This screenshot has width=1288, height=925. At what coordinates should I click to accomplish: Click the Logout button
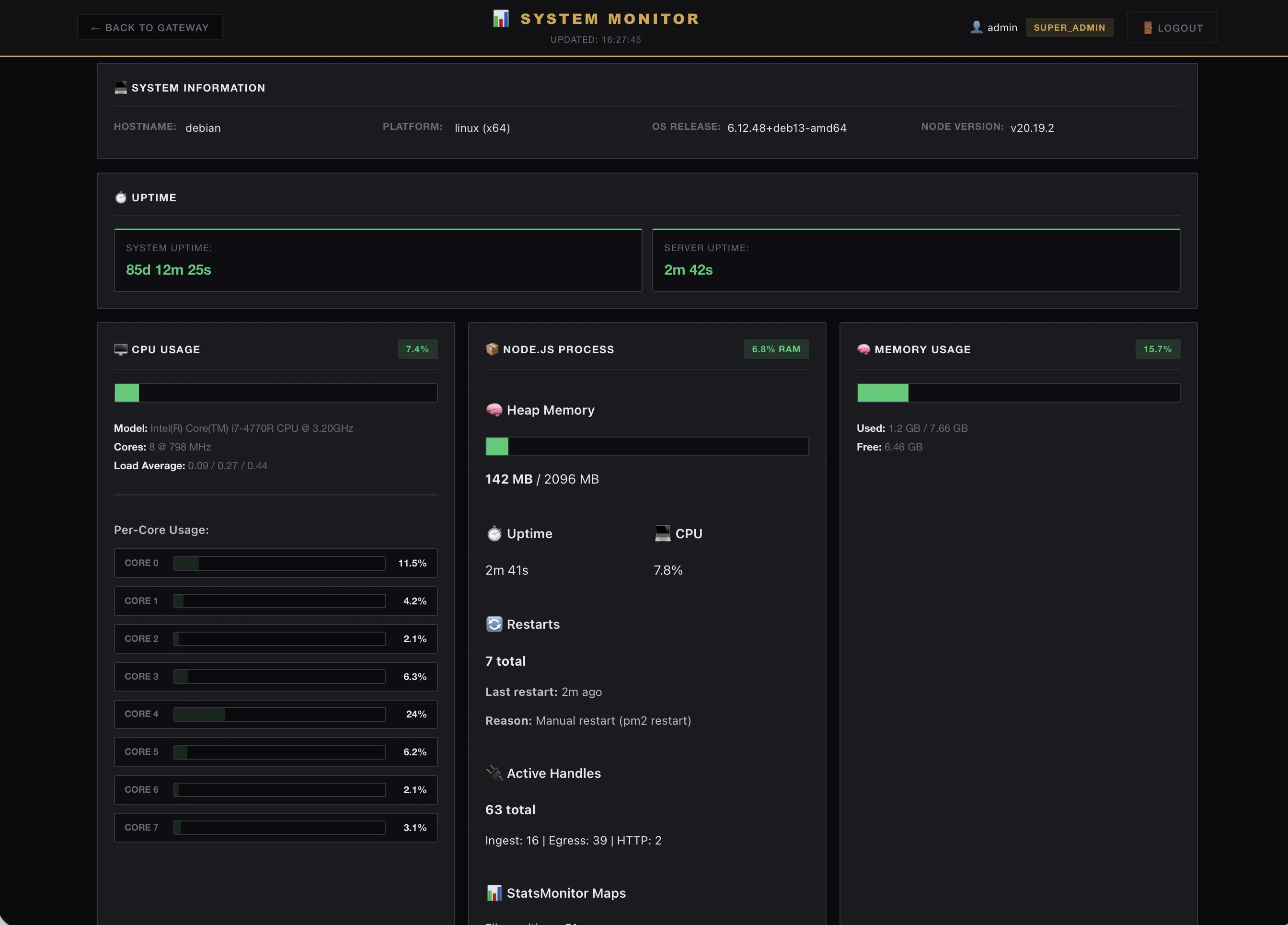coord(1172,27)
